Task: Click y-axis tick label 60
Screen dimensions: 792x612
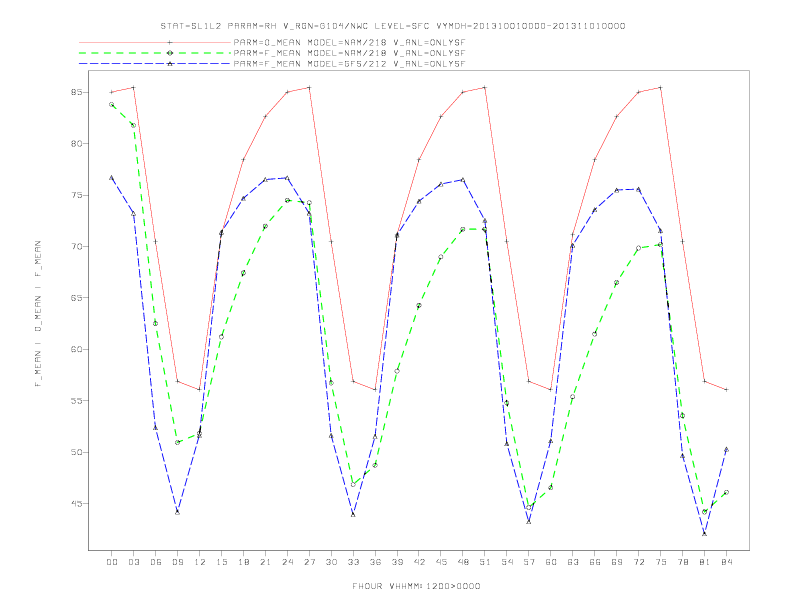Action: [76, 349]
